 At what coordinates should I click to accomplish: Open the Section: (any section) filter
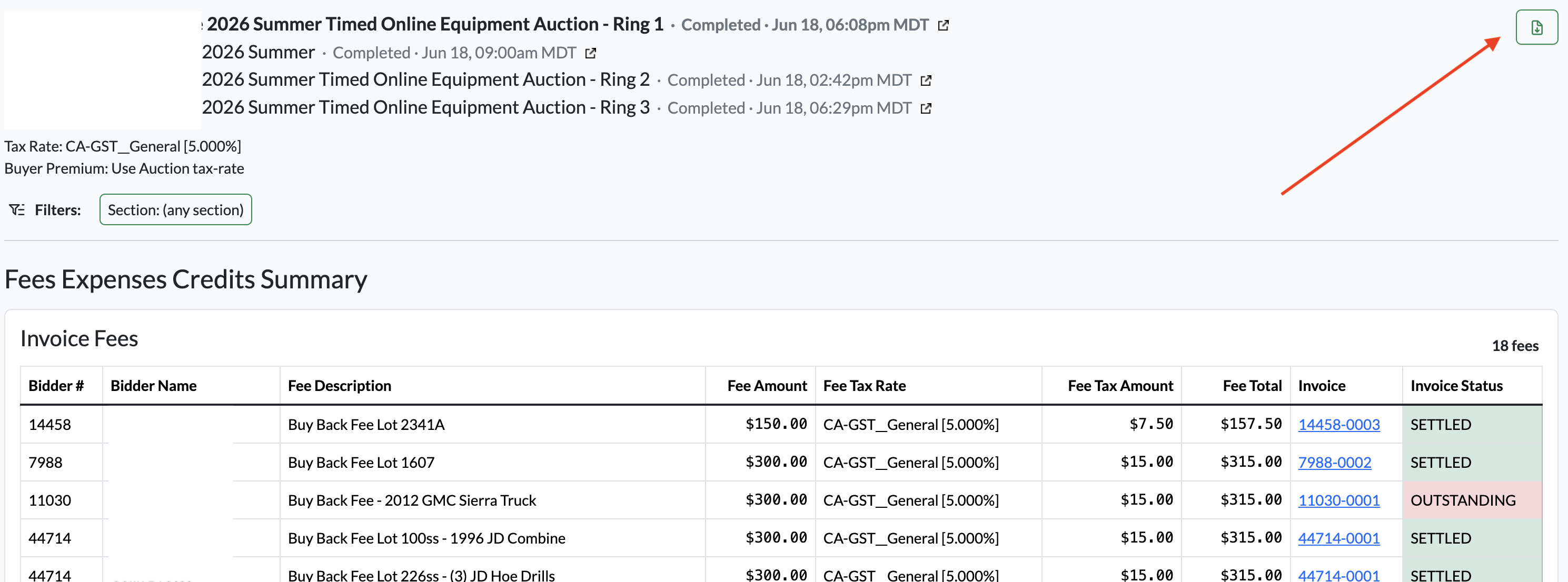click(175, 210)
